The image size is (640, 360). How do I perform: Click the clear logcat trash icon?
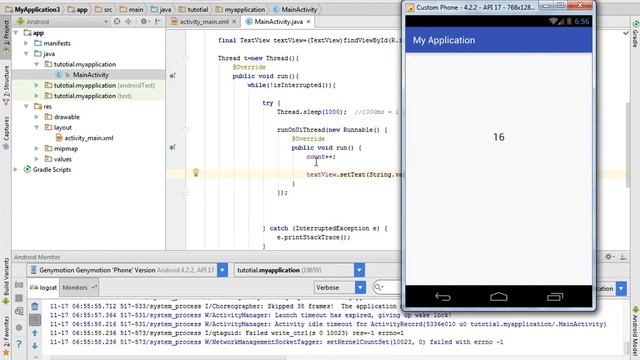click(35, 306)
